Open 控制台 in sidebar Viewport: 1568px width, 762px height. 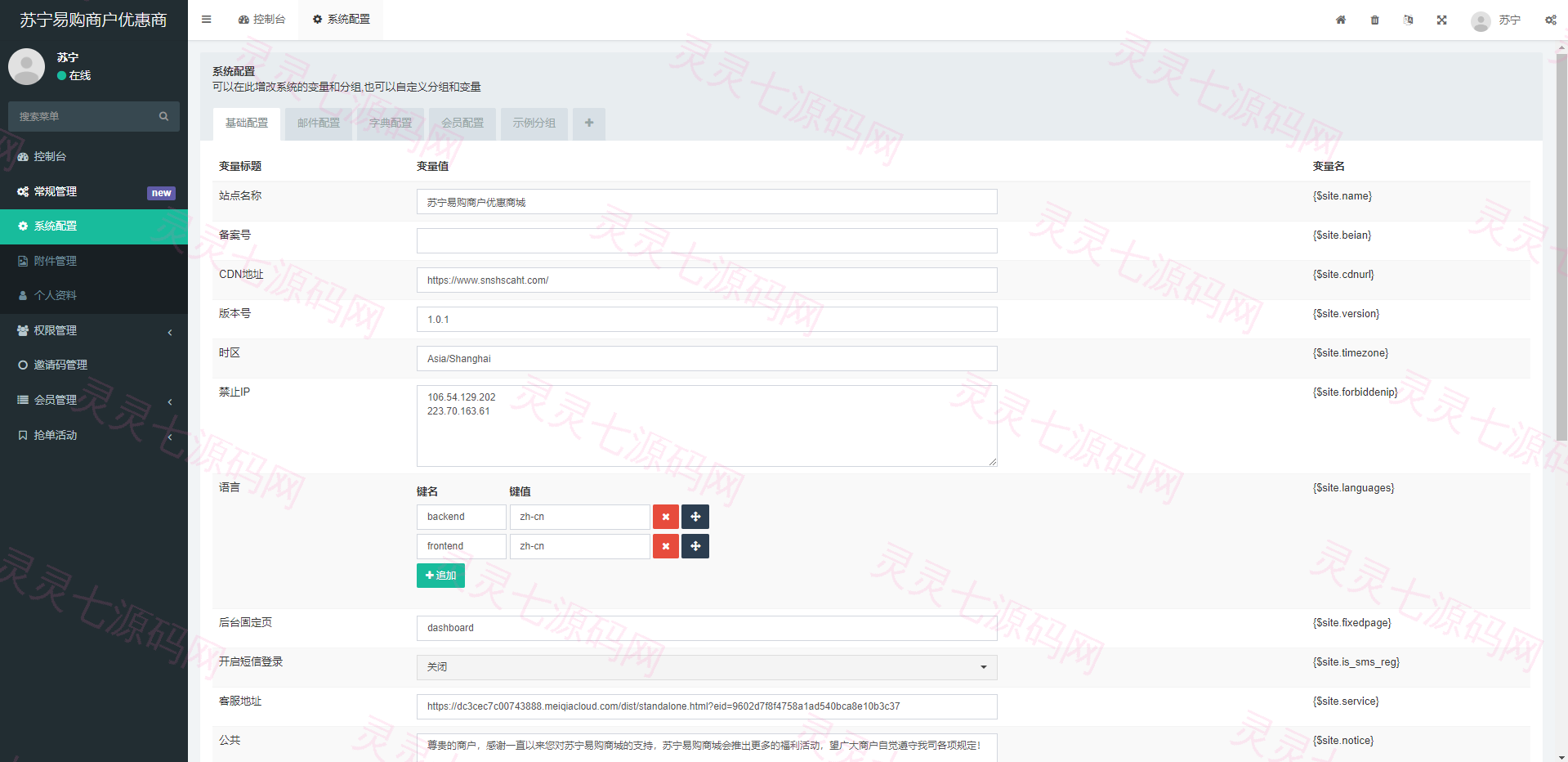point(94,156)
